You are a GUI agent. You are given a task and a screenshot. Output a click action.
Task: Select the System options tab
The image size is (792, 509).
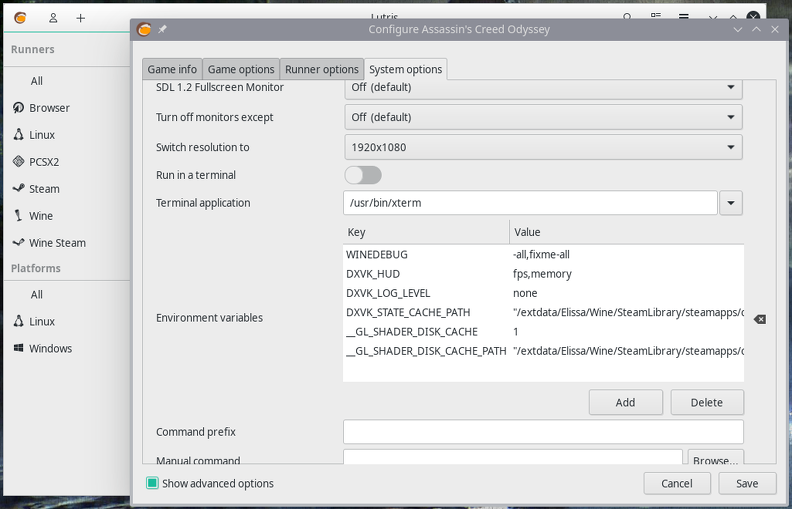[x=406, y=69]
